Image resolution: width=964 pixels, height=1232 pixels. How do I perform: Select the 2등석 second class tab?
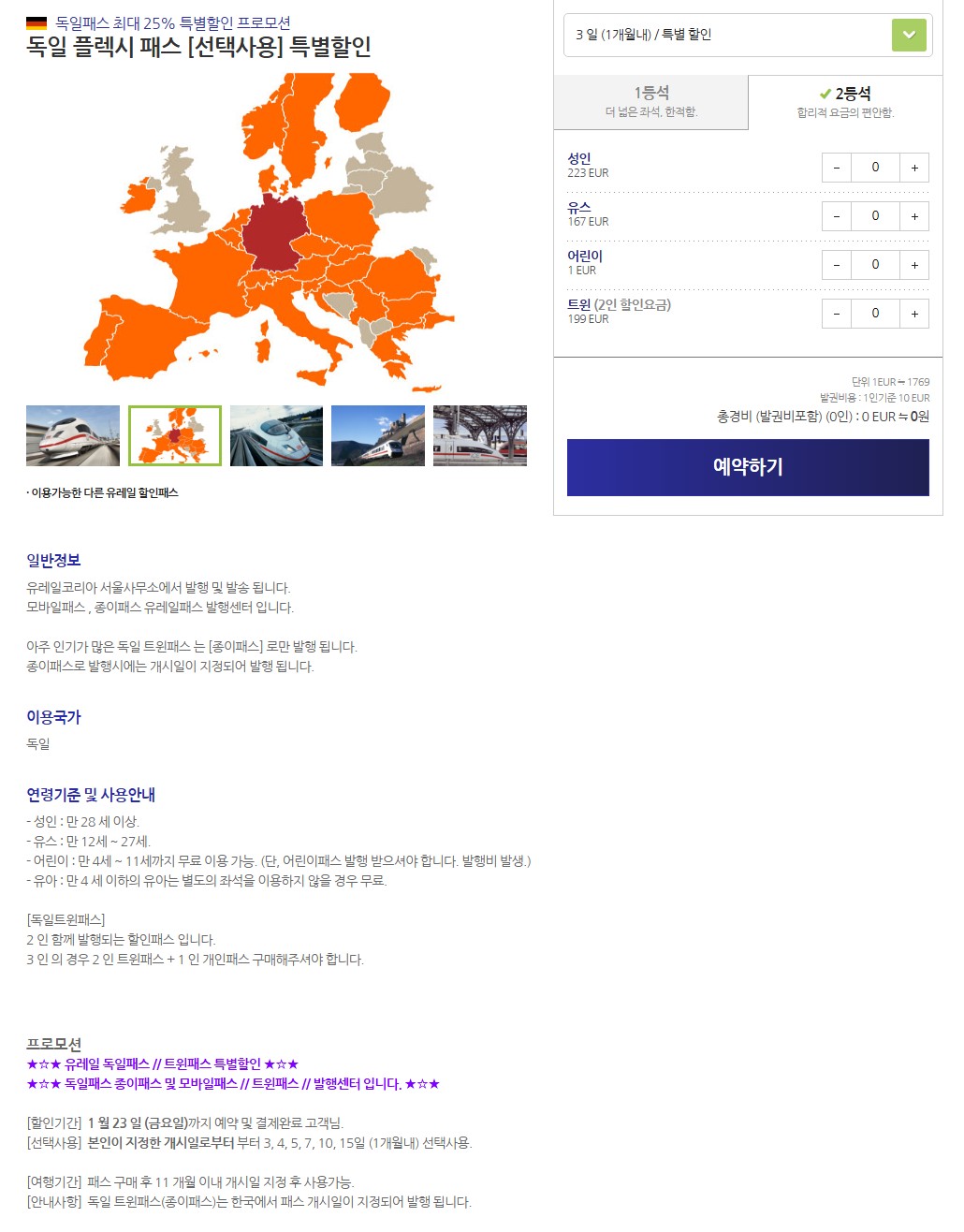(x=845, y=101)
